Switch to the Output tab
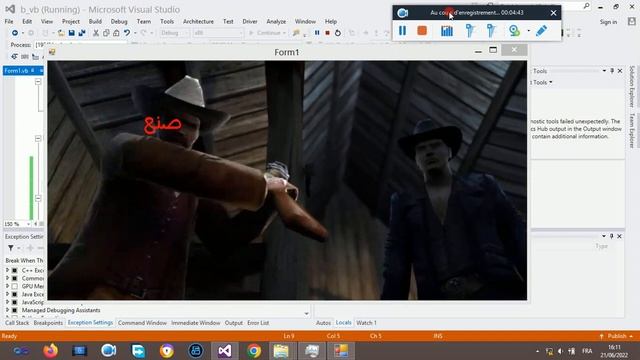Viewport: 640px width, 360px height. 233,323
